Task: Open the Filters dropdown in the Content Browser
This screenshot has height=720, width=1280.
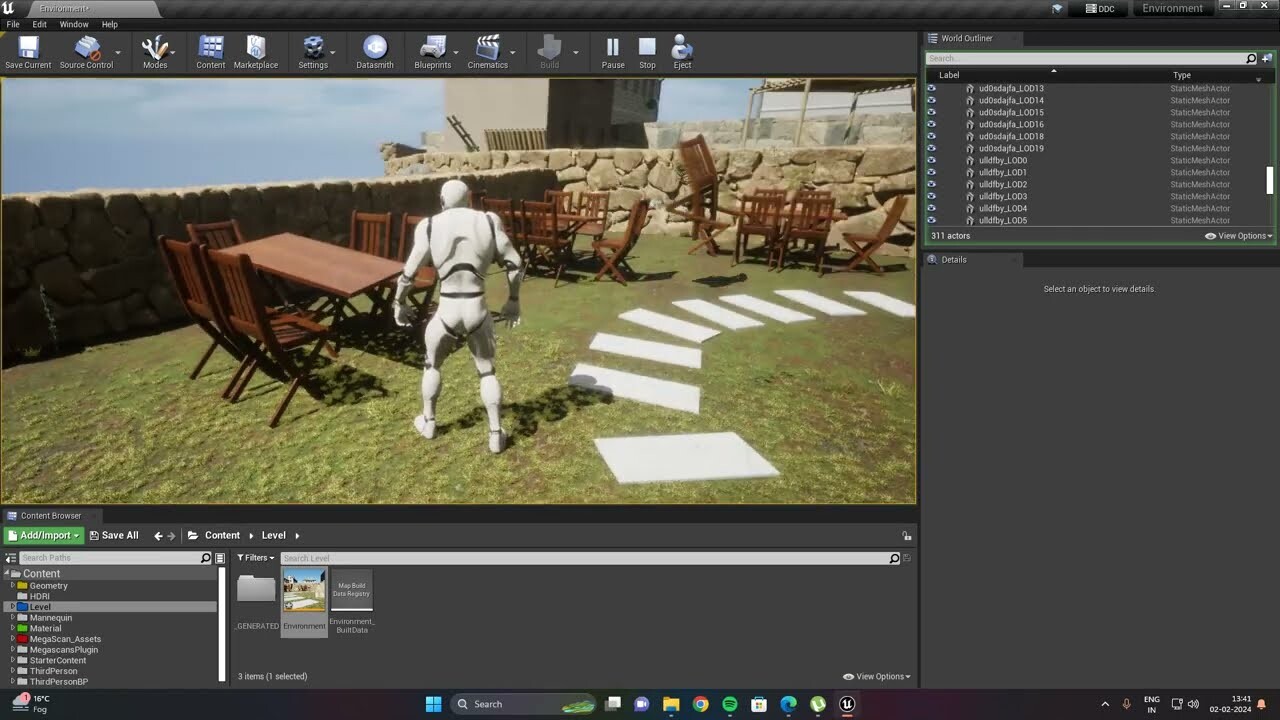Action: 255,557
